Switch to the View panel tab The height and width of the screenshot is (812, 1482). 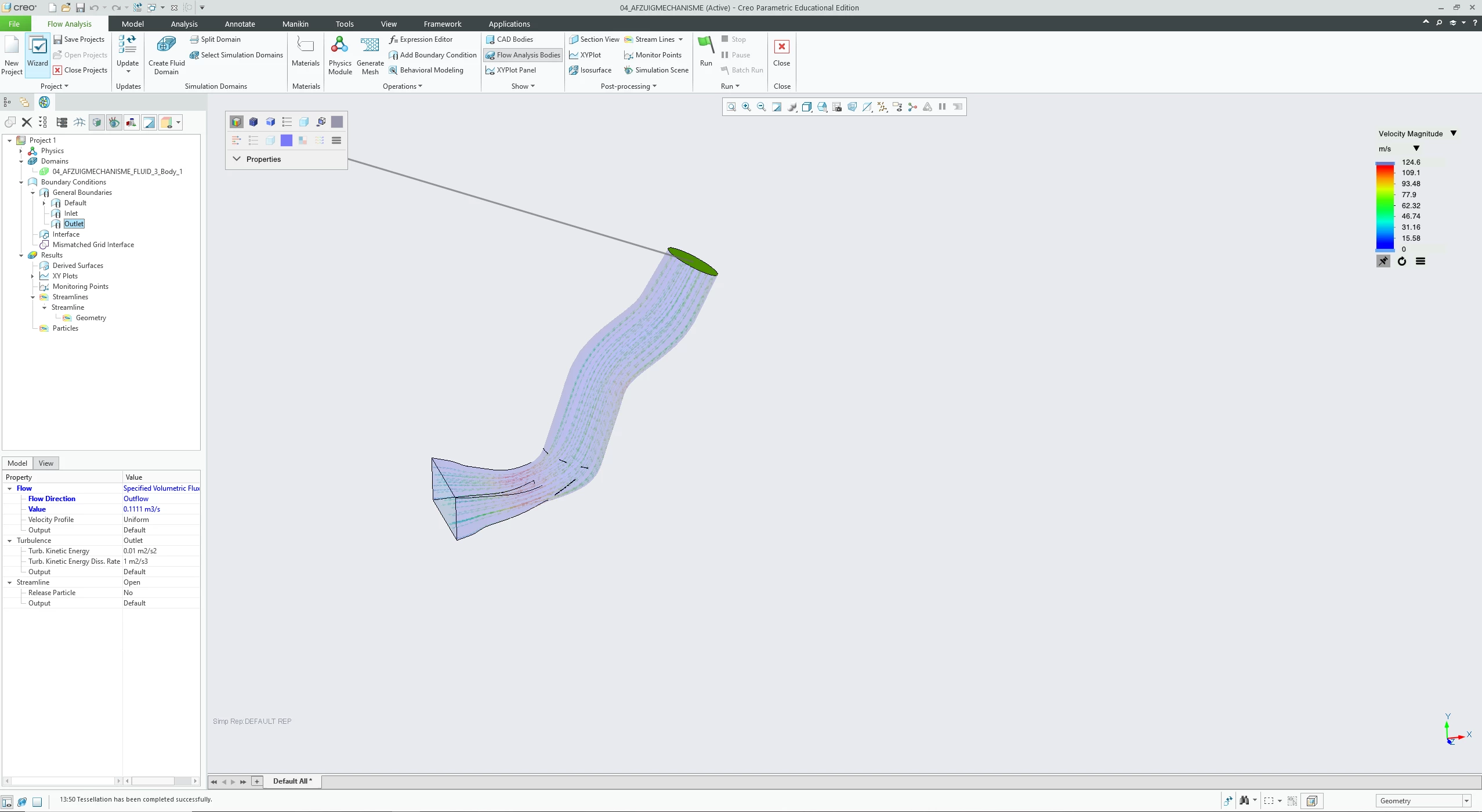46,463
